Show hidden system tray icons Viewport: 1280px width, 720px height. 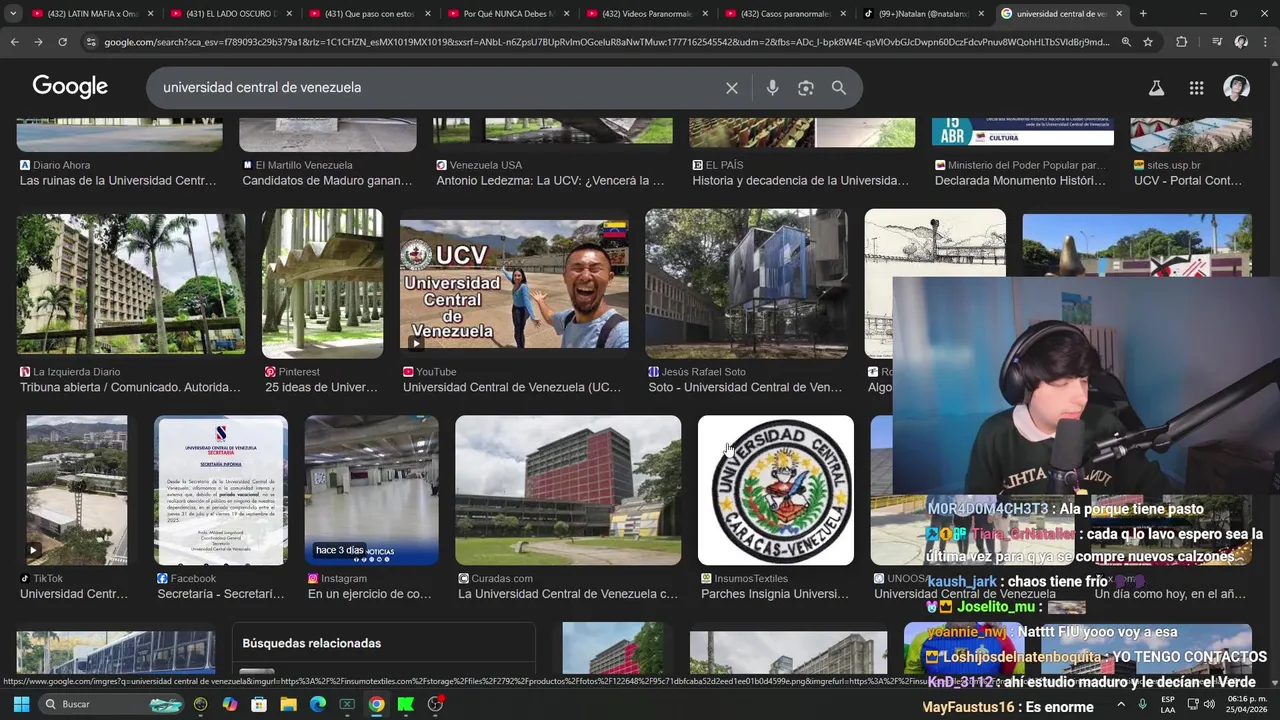[x=1121, y=704]
